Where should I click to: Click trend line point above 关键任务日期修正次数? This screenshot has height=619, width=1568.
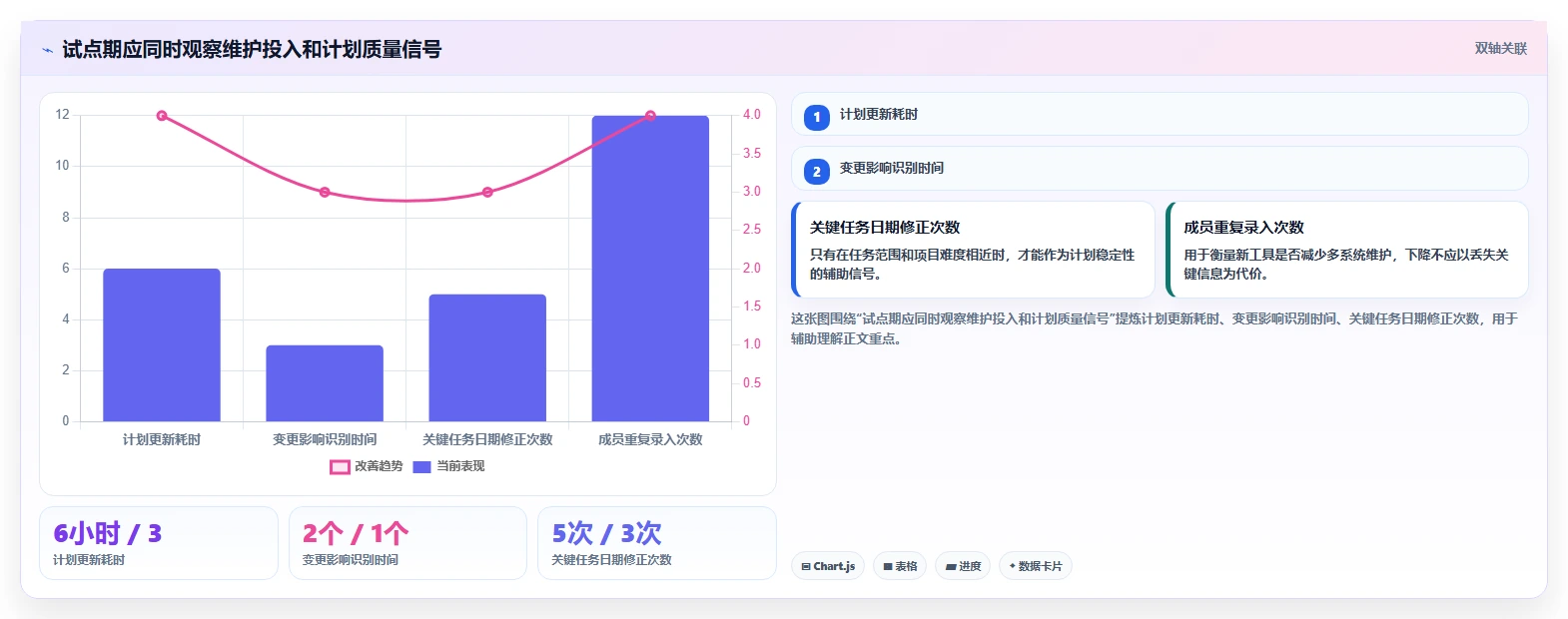click(x=487, y=192)
